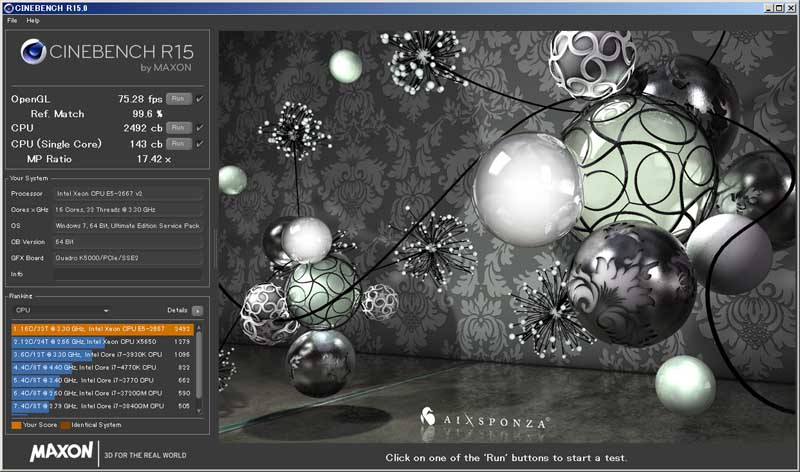800x472 pixels.
Task: Click the ranking list scrollbar thumb
Action: (199, 365)
